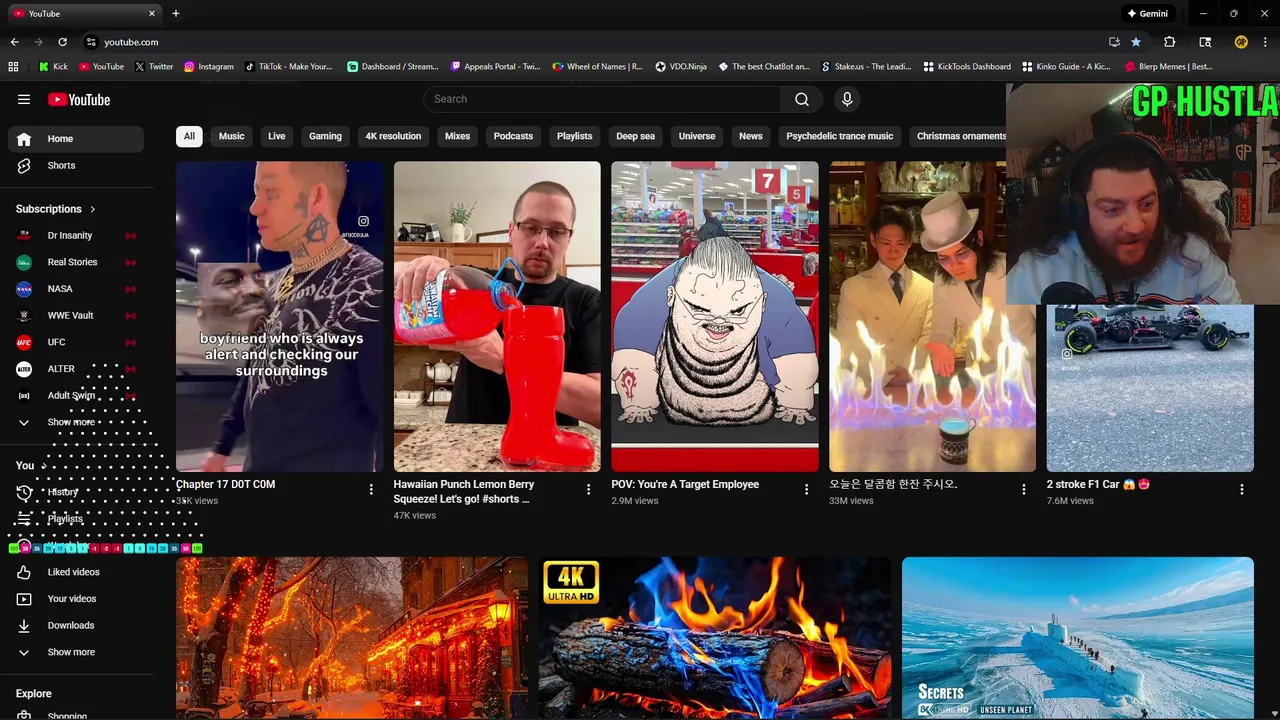1280x720 pixels.
Task: Select the Deep sea filter chip
Action: (635, 136)
